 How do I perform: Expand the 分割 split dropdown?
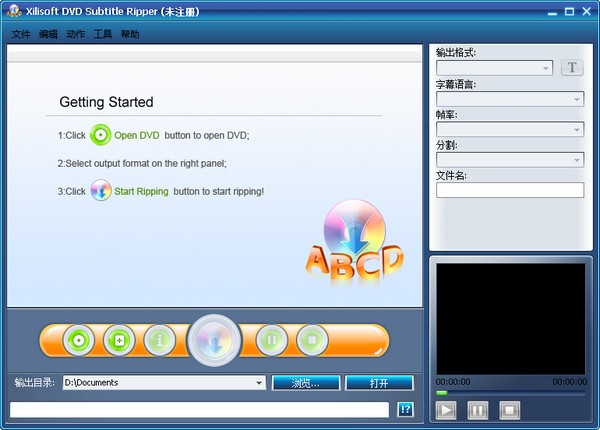pyautogui.click(x=510, y=160)
